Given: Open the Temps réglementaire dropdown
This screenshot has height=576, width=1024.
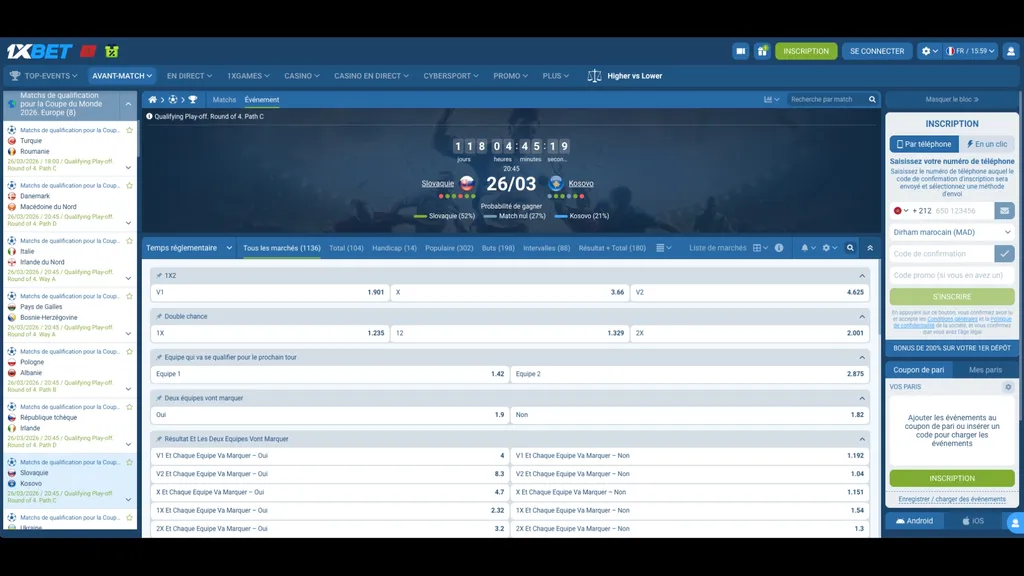Looking at the screenshot, I should coord(189,248).
